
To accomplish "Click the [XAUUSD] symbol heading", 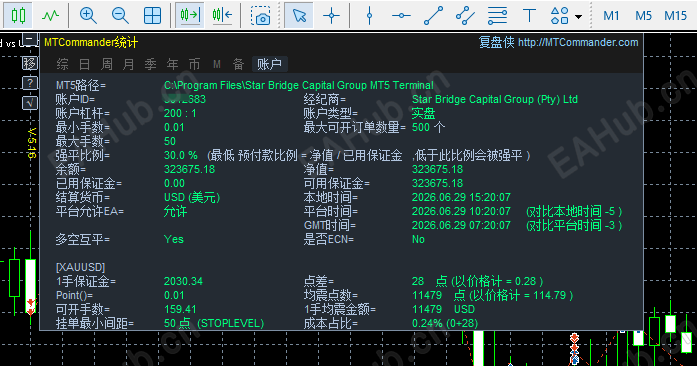I will coord(80,267).
